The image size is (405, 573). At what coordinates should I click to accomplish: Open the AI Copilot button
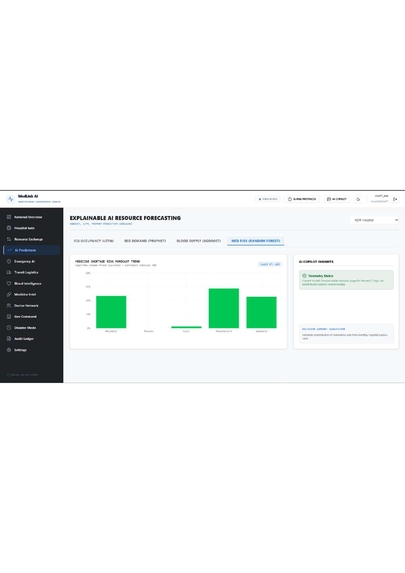coord(336,199)
